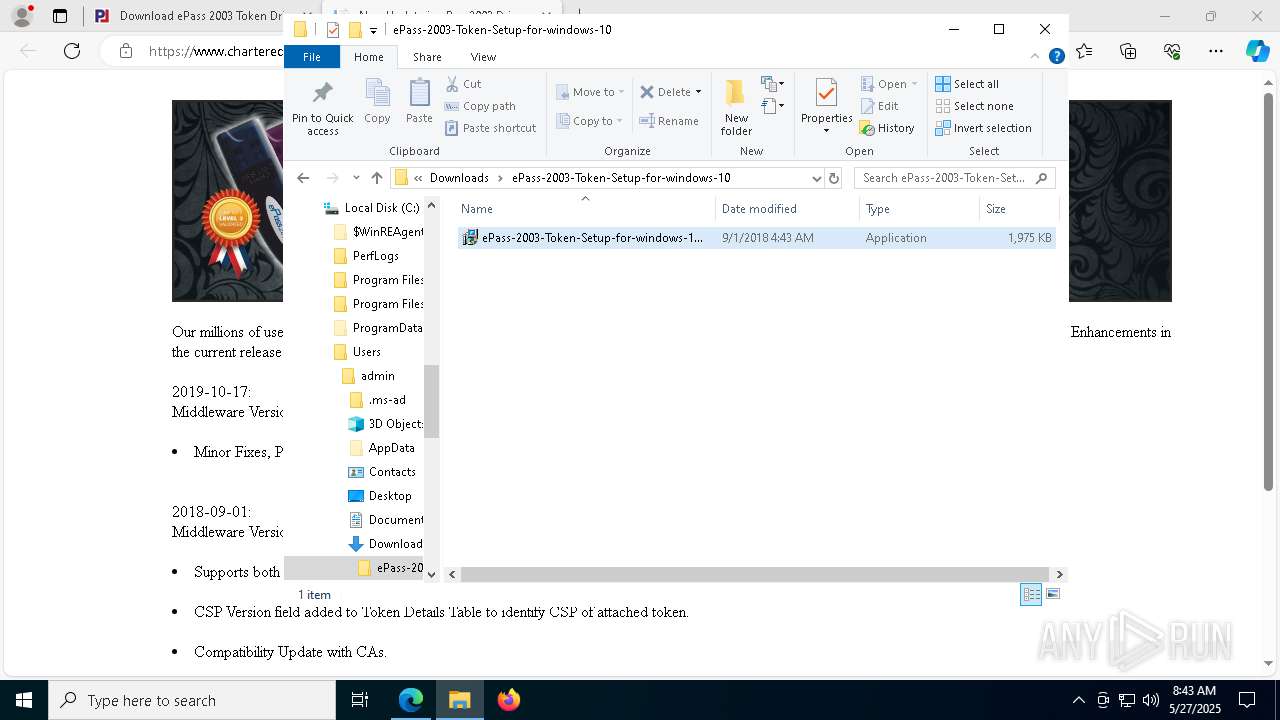
Task: Open the Delete options arrow
Action: pyautogui.click(x=698, y=92)
